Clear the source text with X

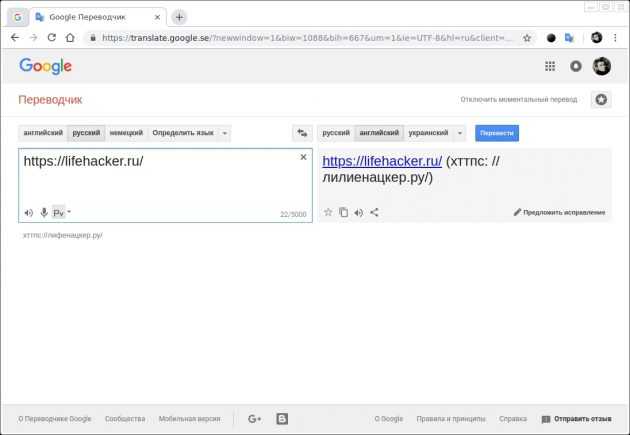303,157
